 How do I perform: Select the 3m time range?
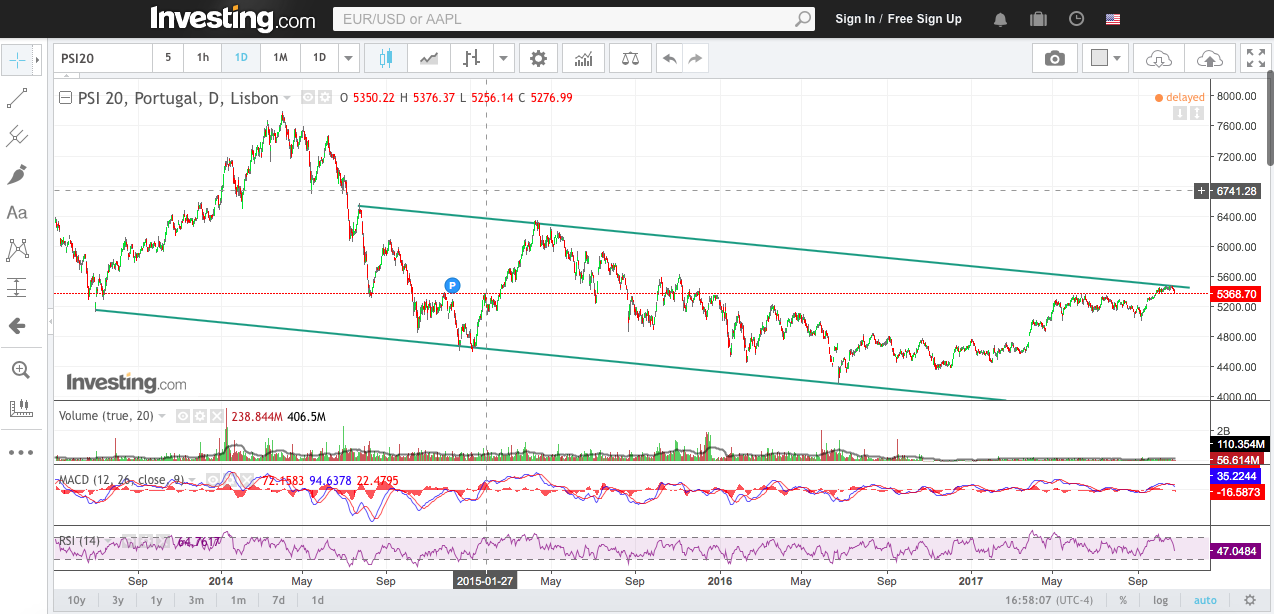pos(196,600)
